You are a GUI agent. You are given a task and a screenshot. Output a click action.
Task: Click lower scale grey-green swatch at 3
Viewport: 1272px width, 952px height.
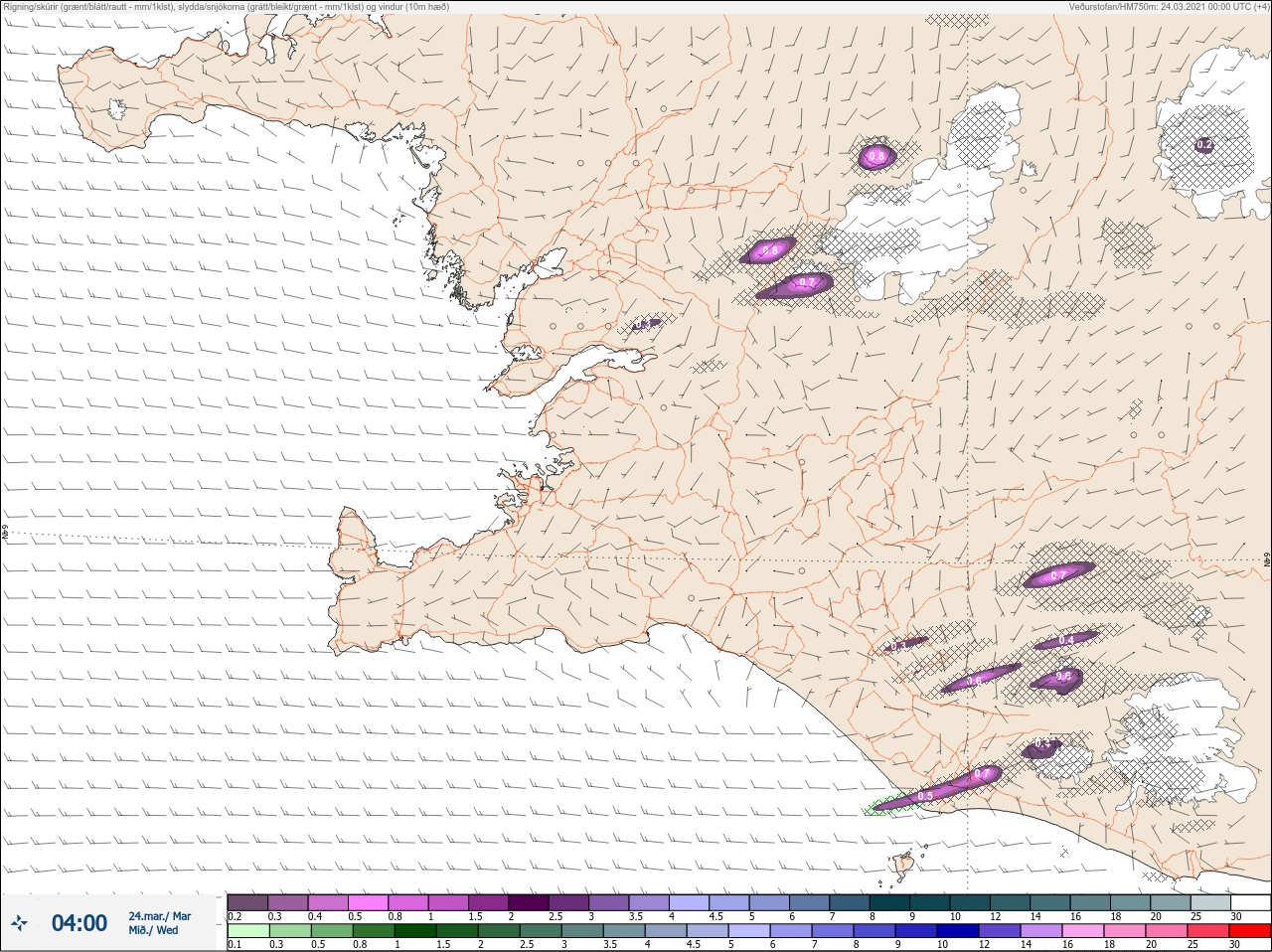[582, 931]
